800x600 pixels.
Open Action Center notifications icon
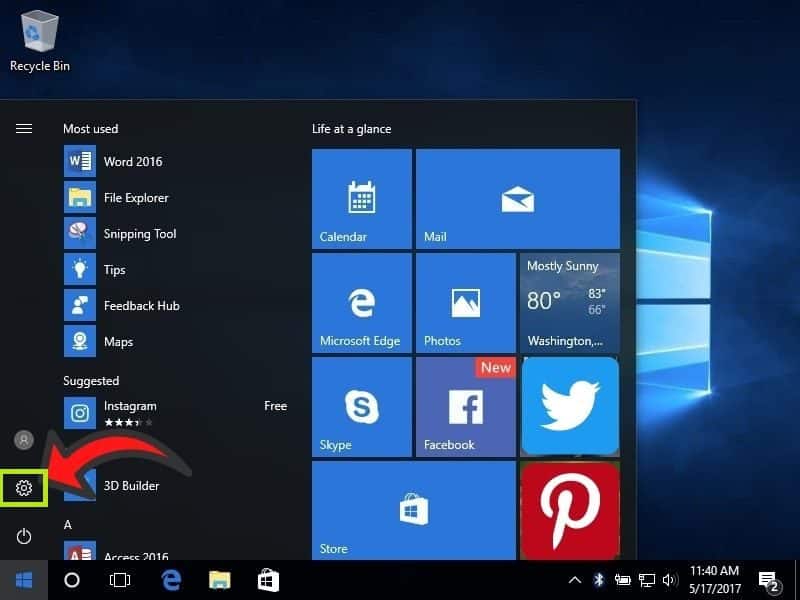tap(769, 581)
